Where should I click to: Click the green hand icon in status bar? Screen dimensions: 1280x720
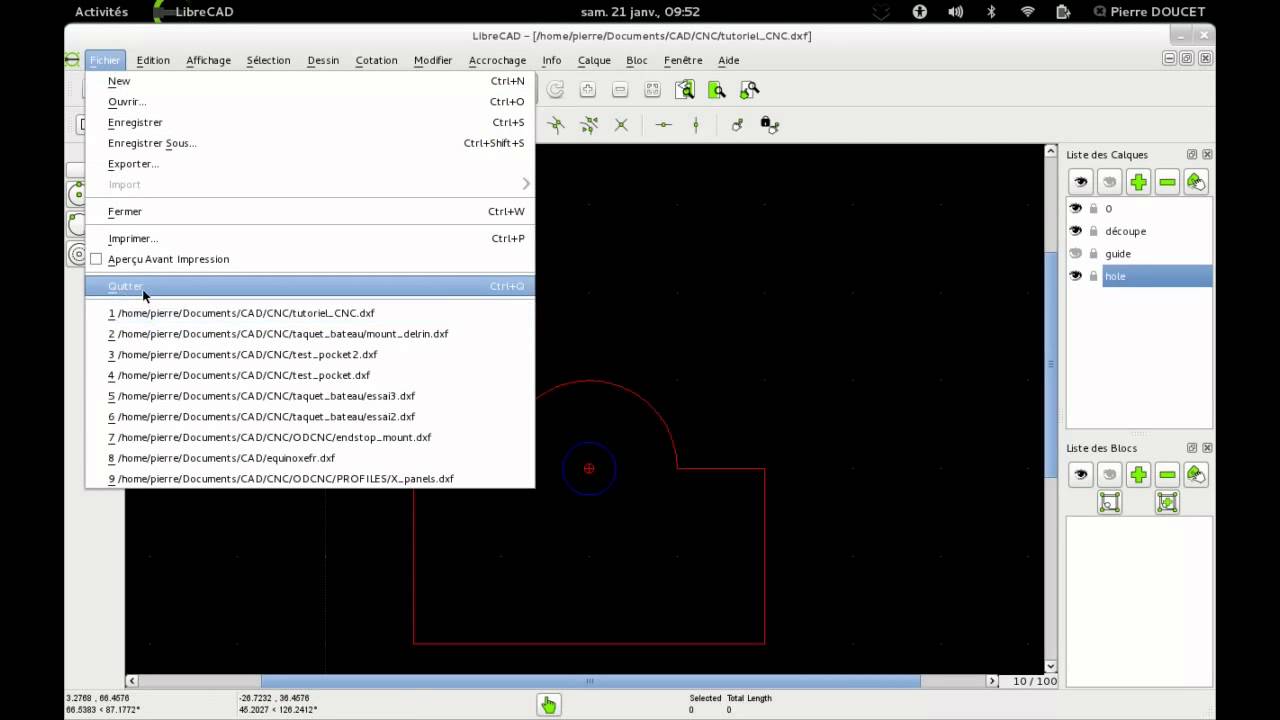pos(548,705)
